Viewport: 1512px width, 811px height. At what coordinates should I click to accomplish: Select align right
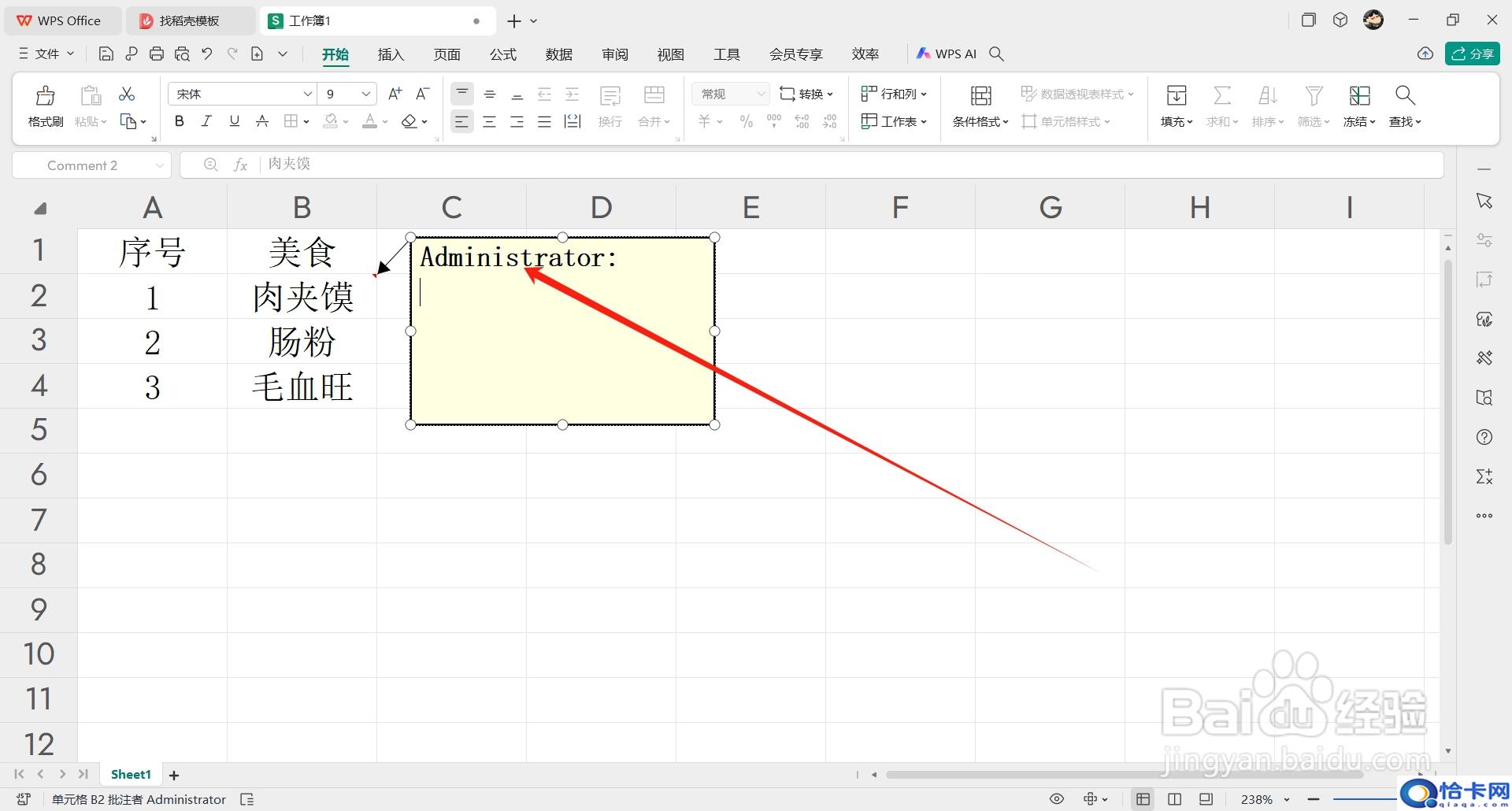pyautogui.click(x=517, y=121)
